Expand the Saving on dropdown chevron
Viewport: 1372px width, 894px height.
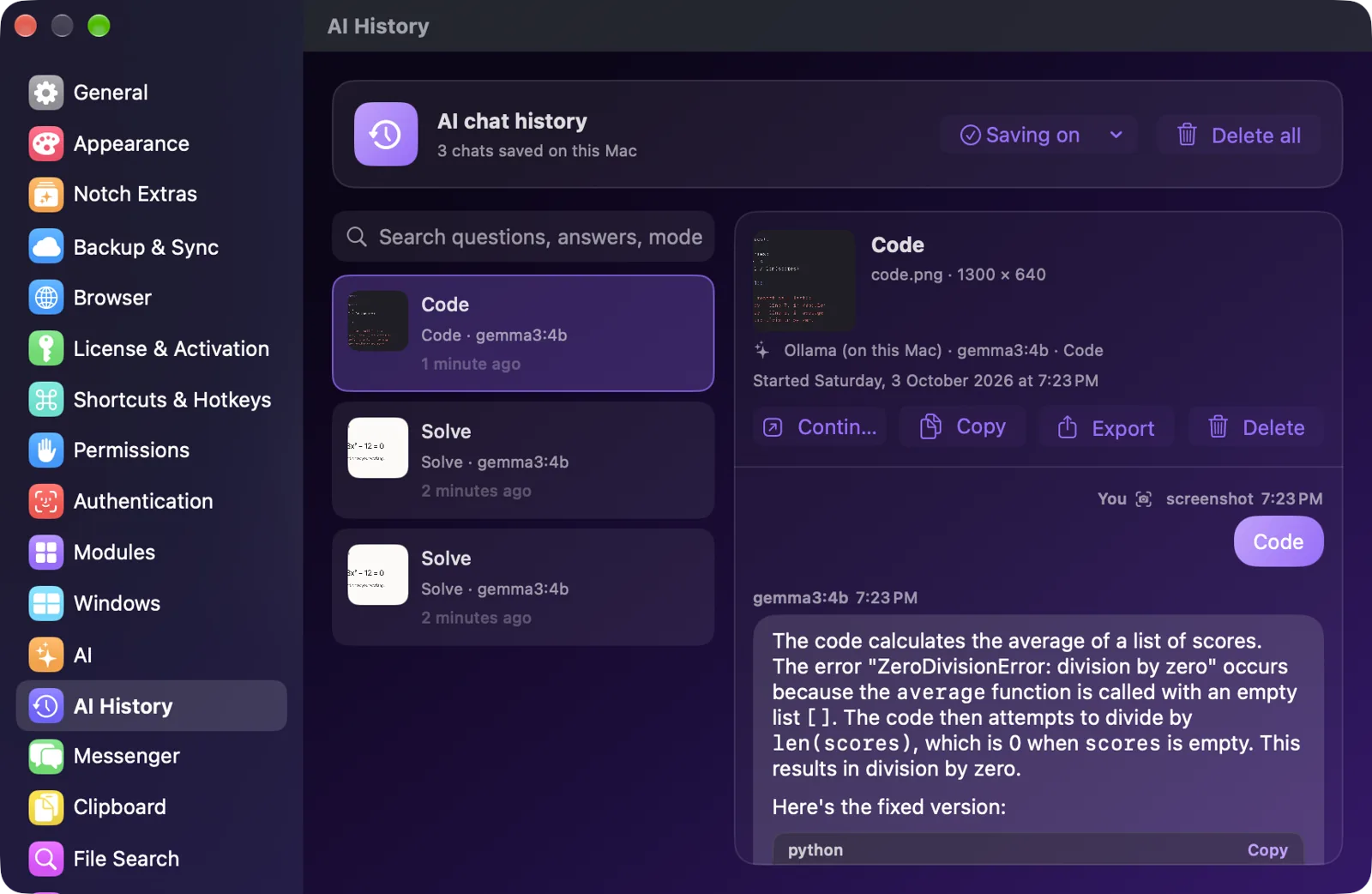(x=1116, y=135)
